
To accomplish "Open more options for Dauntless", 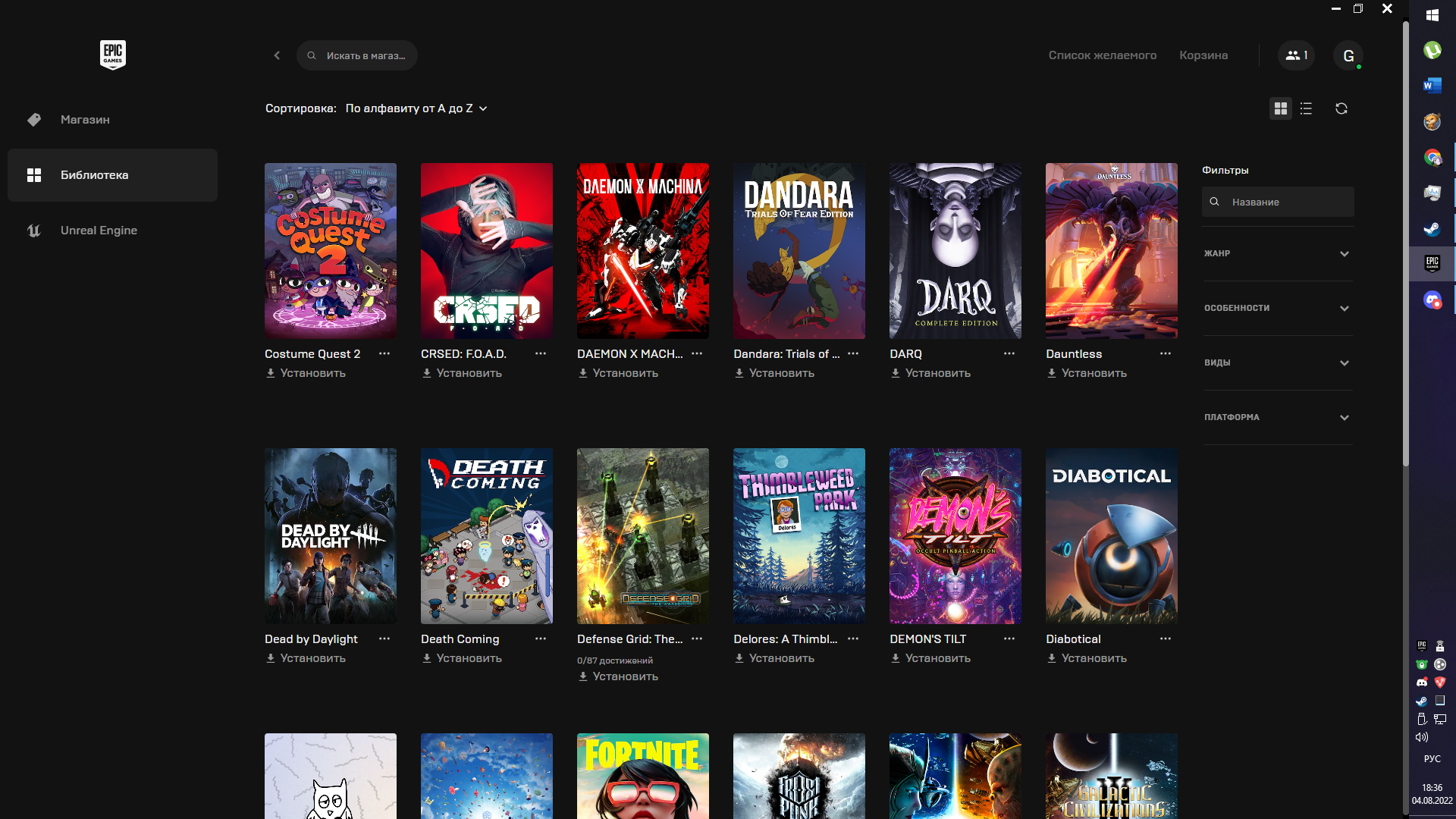I will 1166,353.
